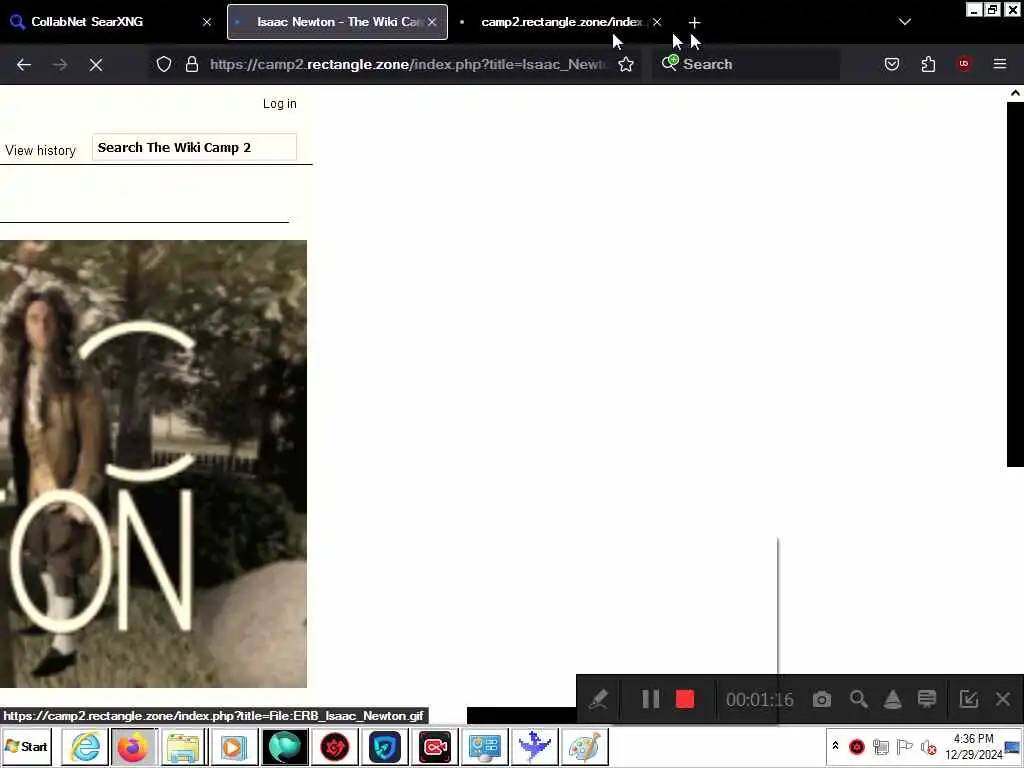1024x768 pixels.
Task: Open tracking protection shield info
Action: (164, 64)
